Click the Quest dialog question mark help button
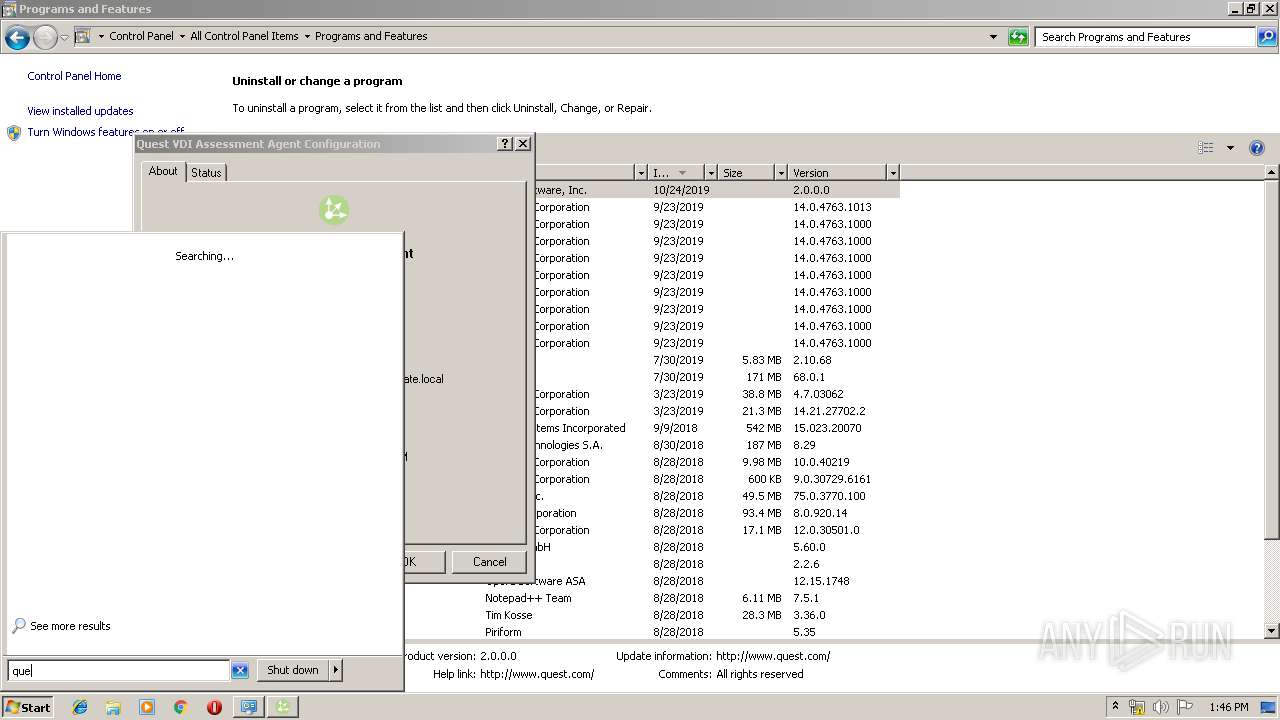The width and height of the screenshot is (1280, 720). (505, 144)
